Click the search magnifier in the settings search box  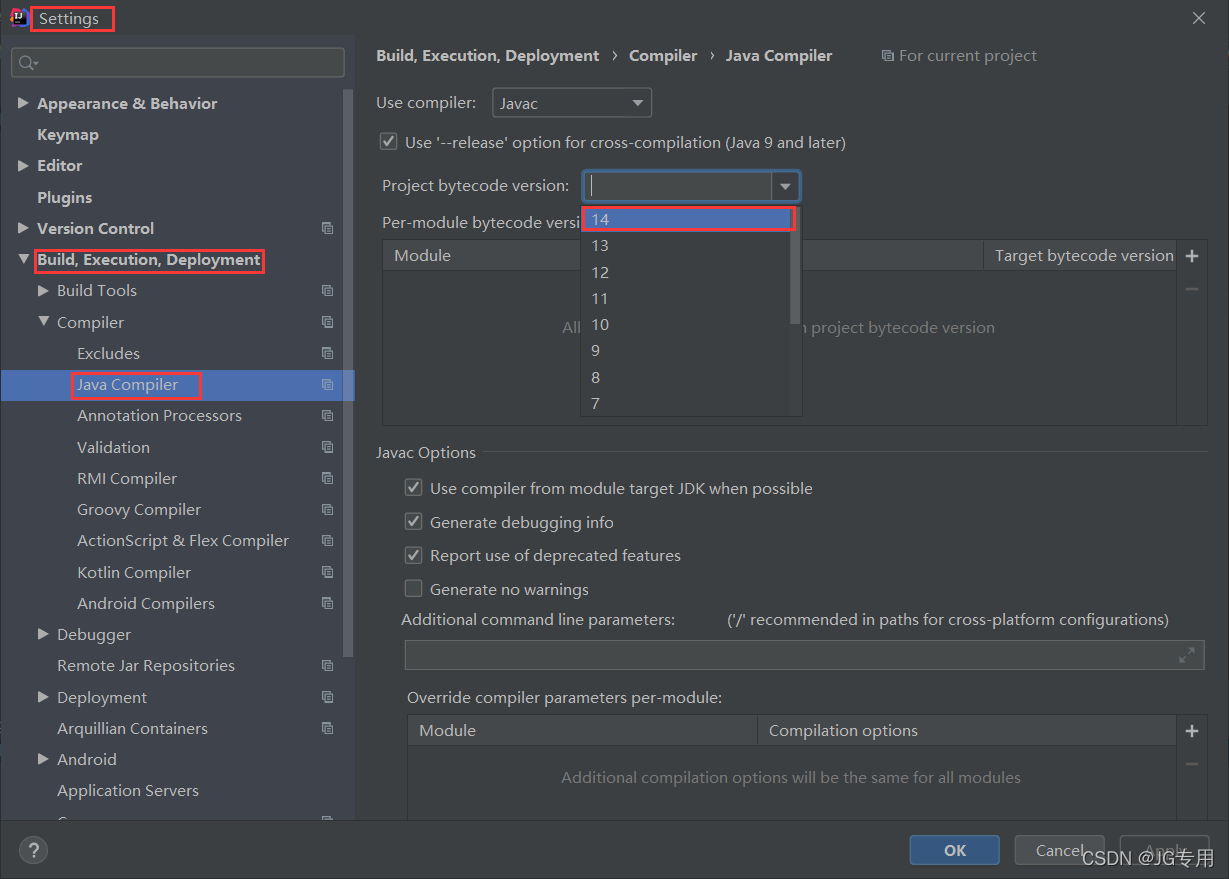(x=26, y=62)
